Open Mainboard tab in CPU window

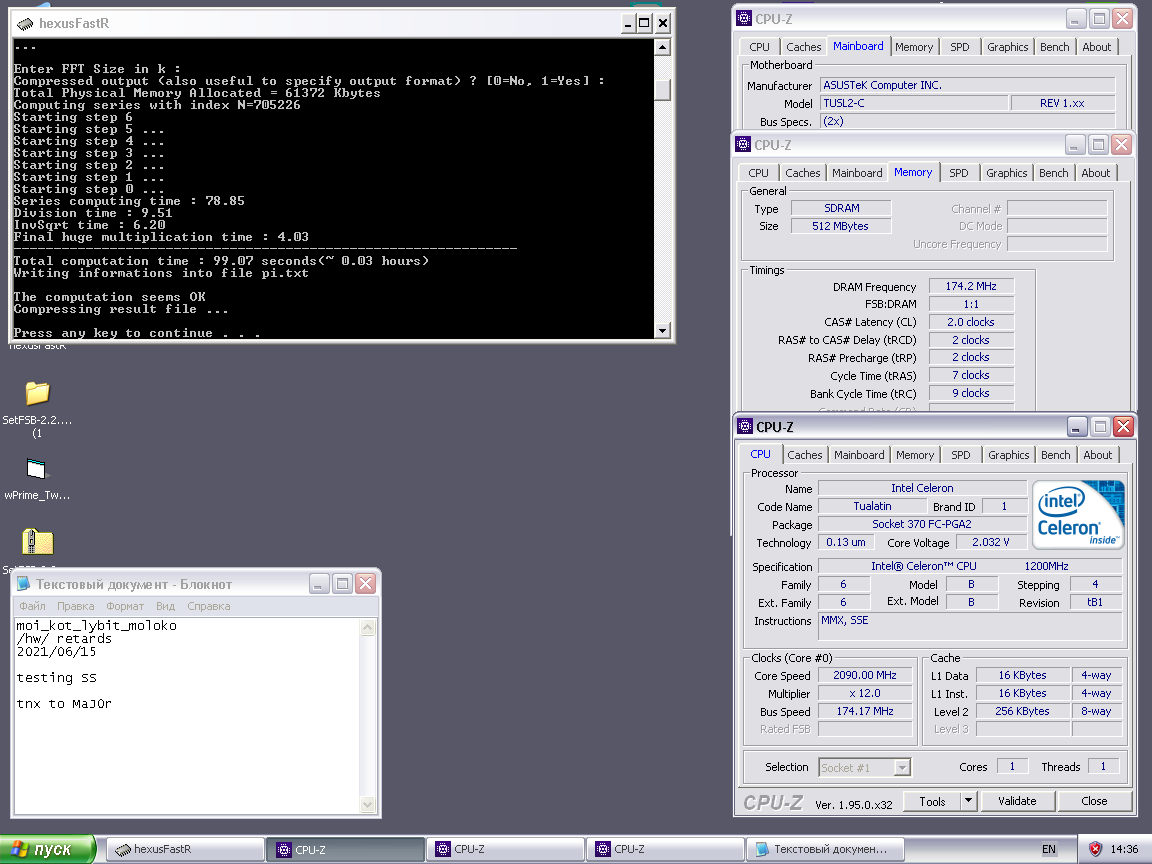click(x=859, y=456)
